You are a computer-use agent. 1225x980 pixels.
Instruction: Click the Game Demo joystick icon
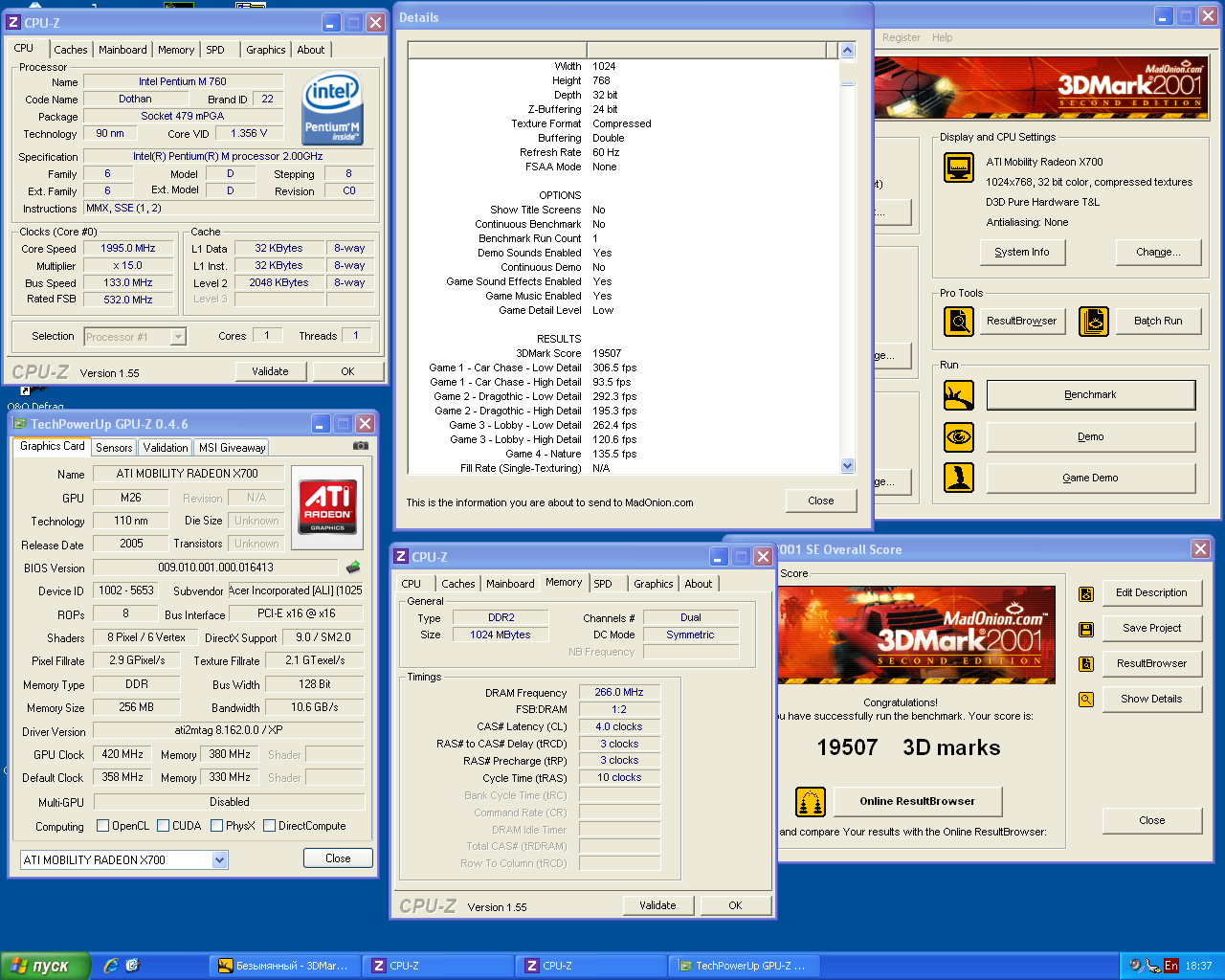pyautogui.click(x=959, y=478)
